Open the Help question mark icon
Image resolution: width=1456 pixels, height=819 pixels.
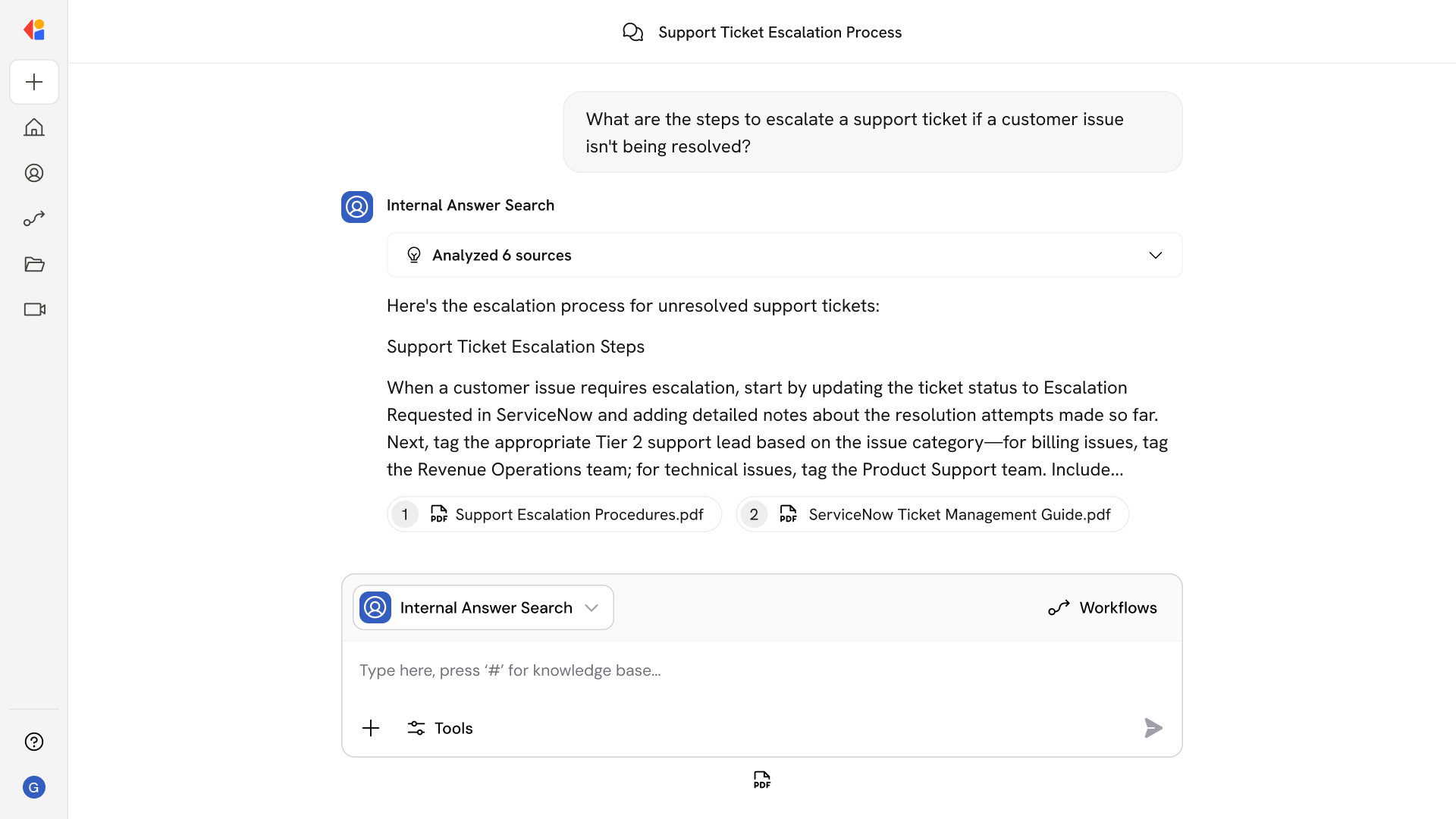pyautogui.click(x=33, y=742)
